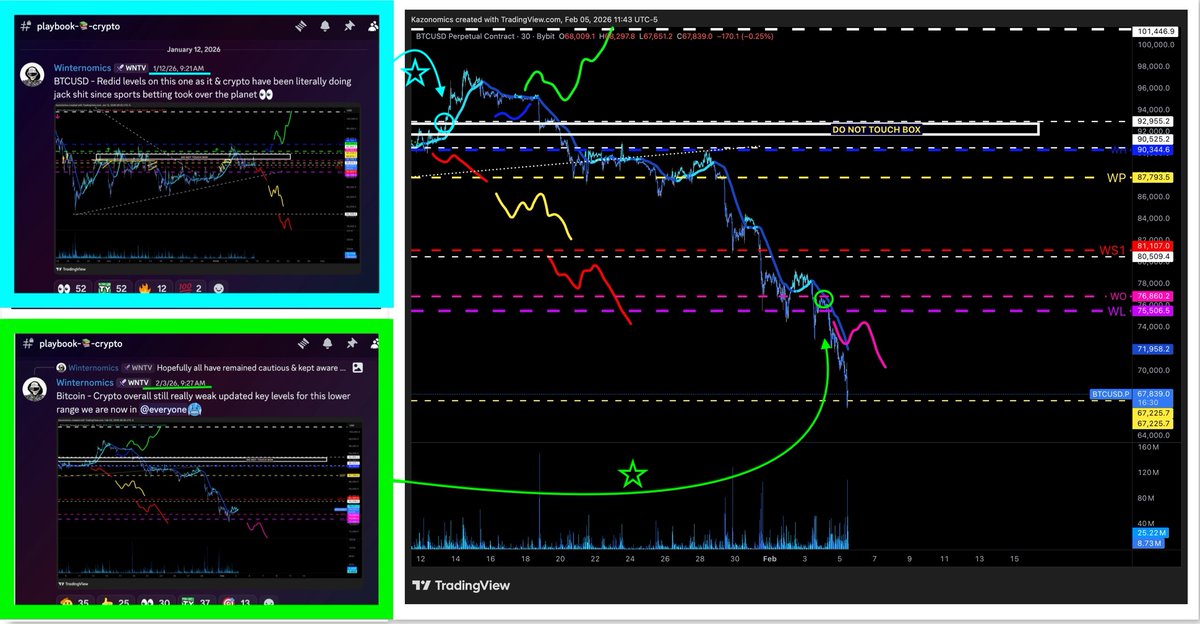Click blue 71,958.2 price label
This screenshot has width=1200, height=624.
(1155, 350)
